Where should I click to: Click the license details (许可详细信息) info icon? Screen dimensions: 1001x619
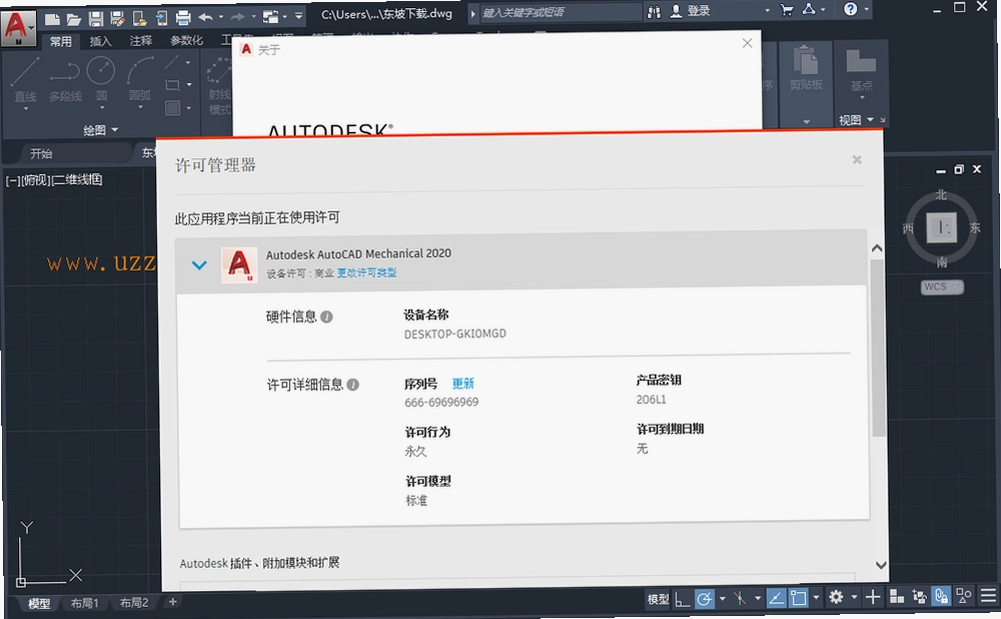[x=352, y=384]
